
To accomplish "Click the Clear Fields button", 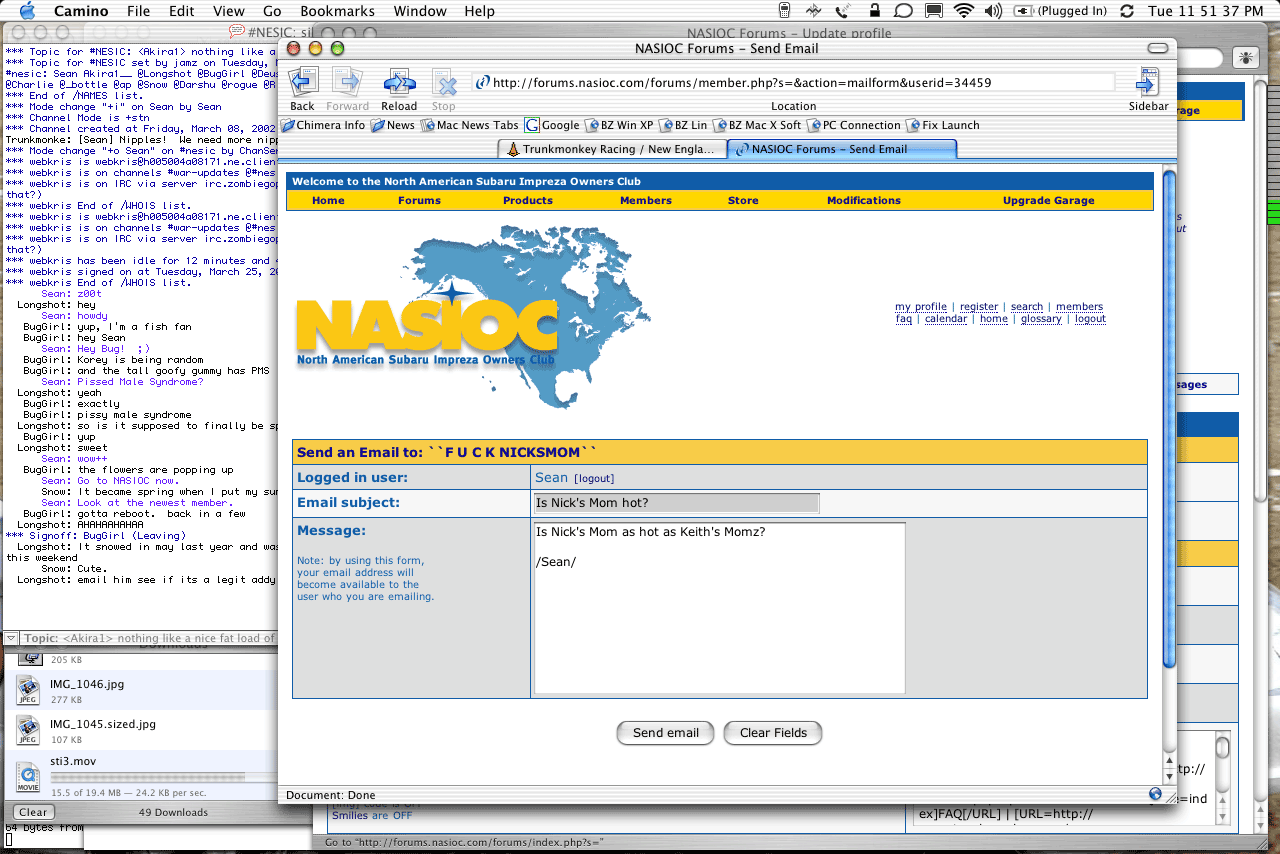I will pyautogui.click(x=773, y=733).
